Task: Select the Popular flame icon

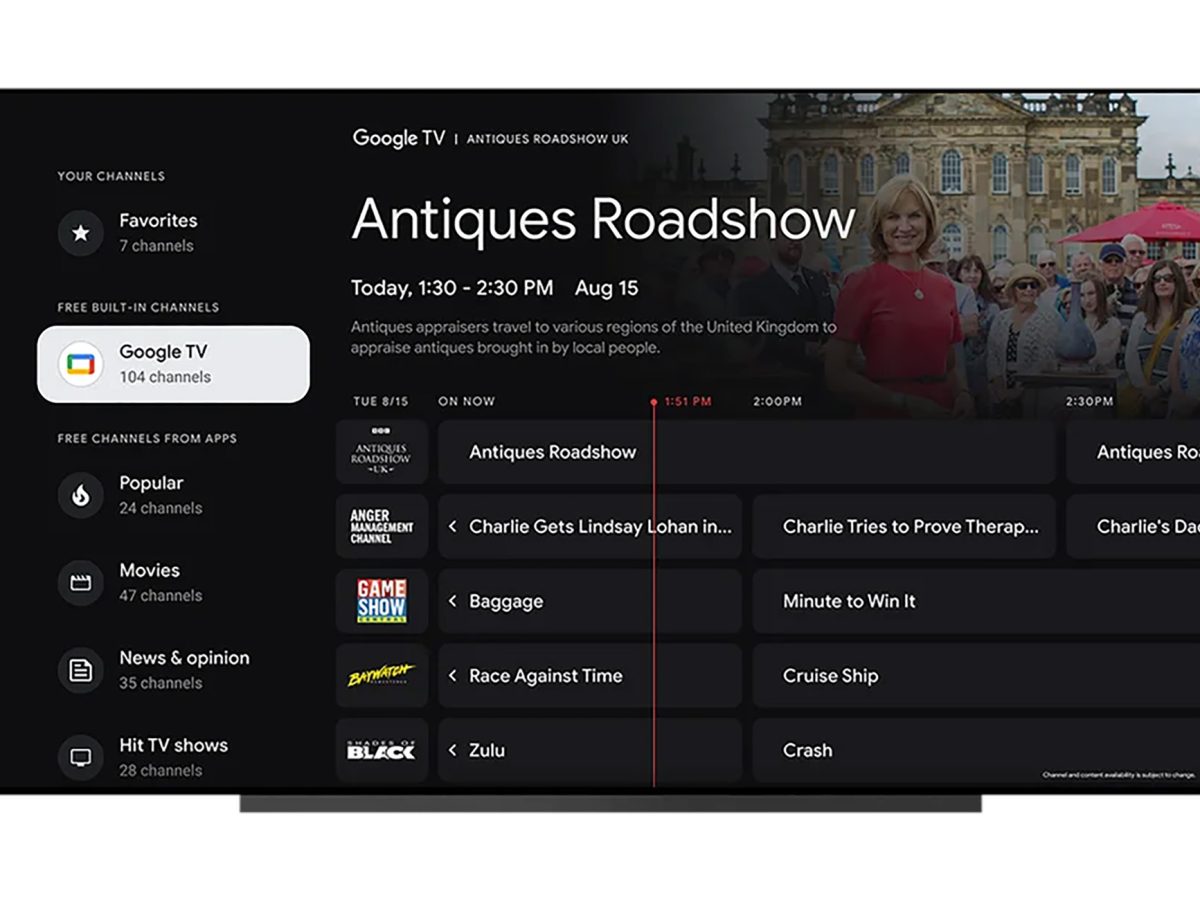Action: (81, 495)
